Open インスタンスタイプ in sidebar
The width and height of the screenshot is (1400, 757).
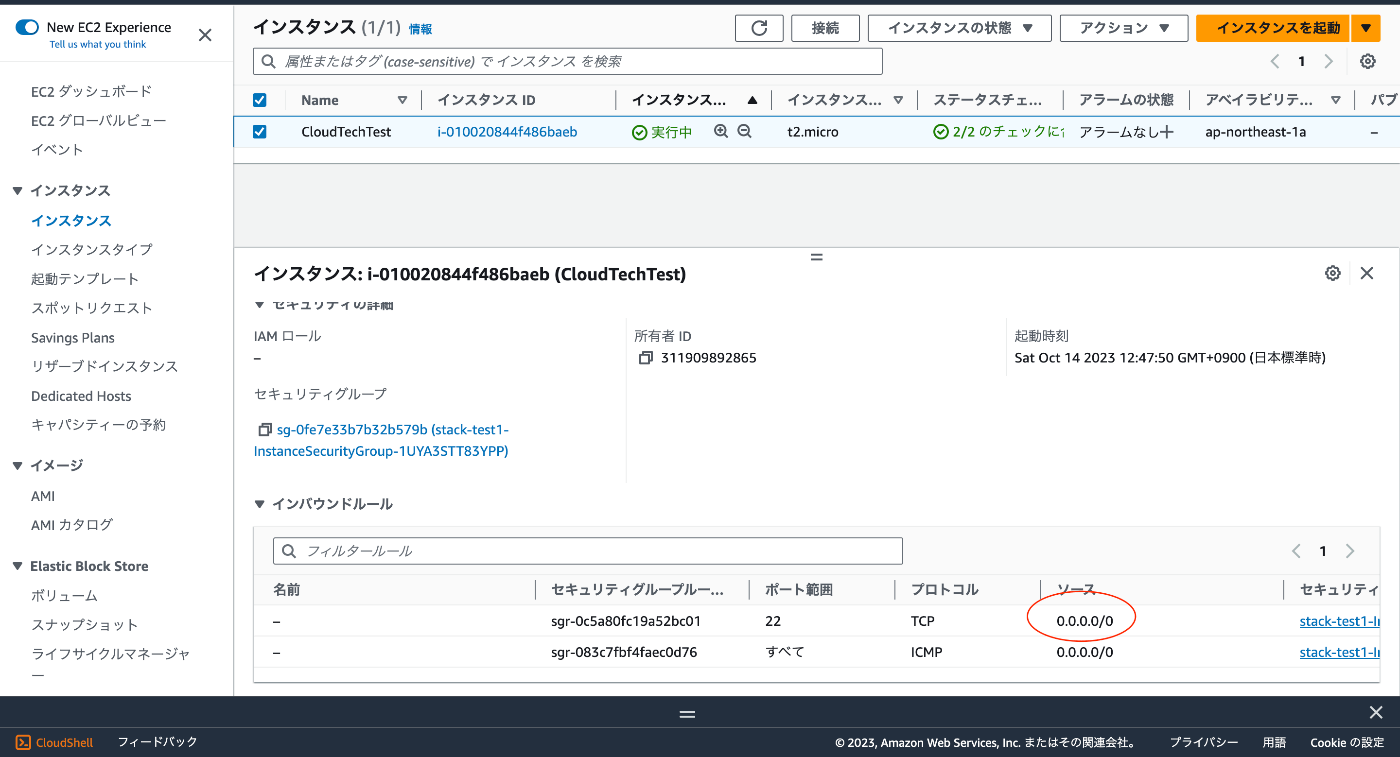click(x=92, y=249)
